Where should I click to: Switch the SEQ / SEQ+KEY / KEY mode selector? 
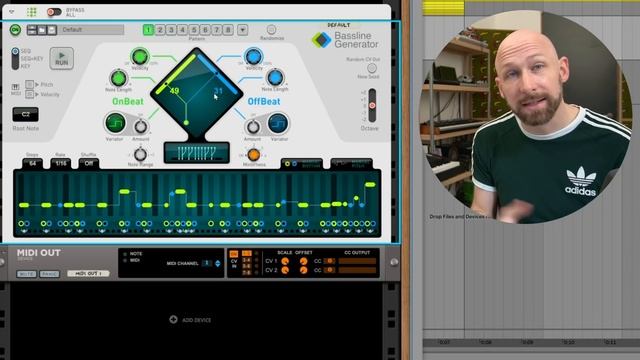pyautogui.click(x=15, y=58)
